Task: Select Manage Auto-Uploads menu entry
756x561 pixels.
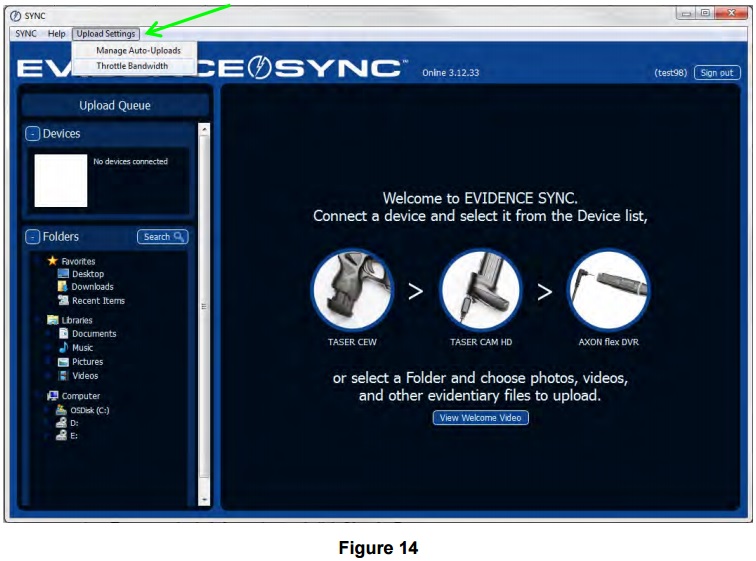Action: coord(138,50)
